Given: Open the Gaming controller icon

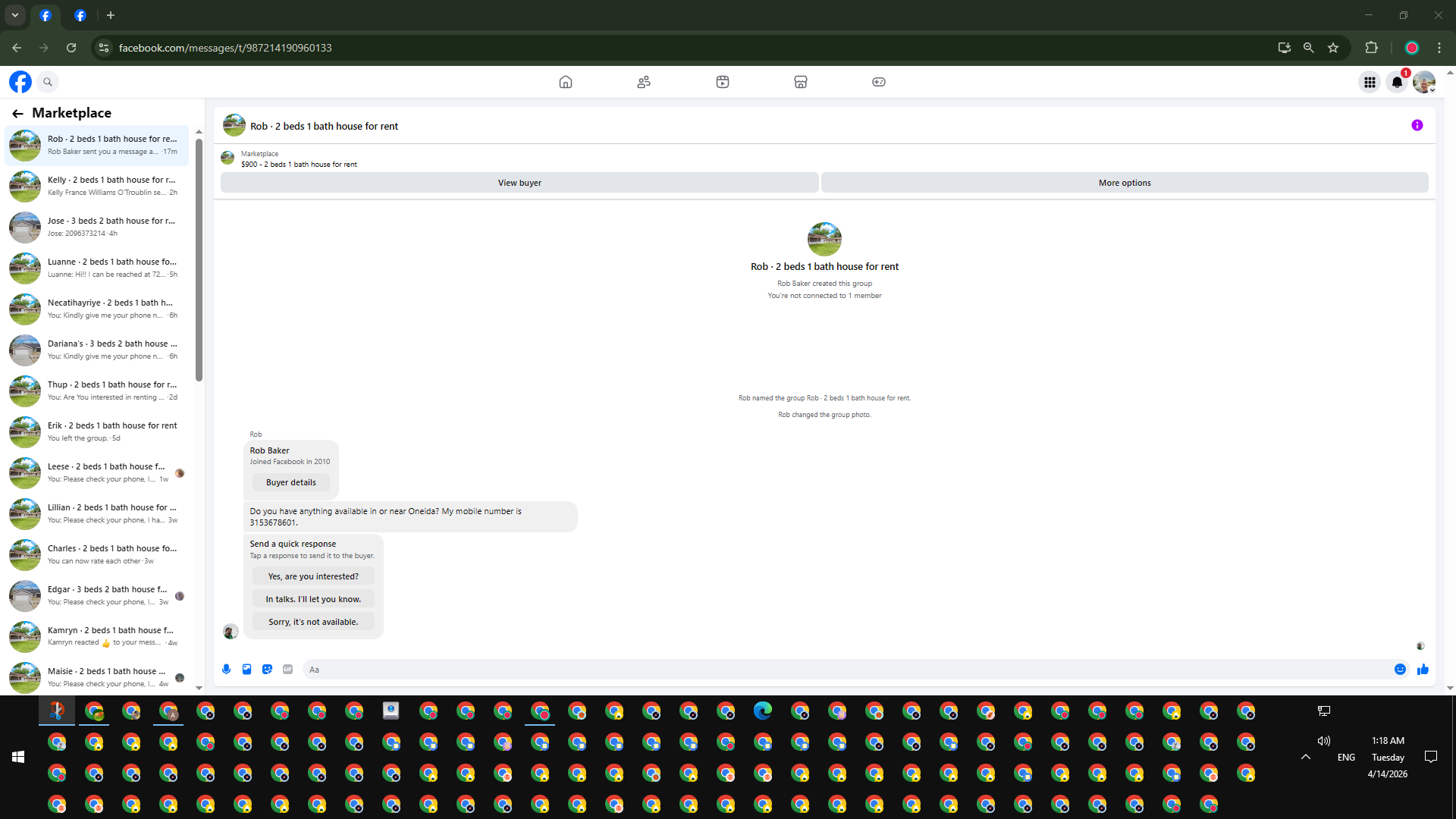Looking at the screenshot, I should 878,82.
